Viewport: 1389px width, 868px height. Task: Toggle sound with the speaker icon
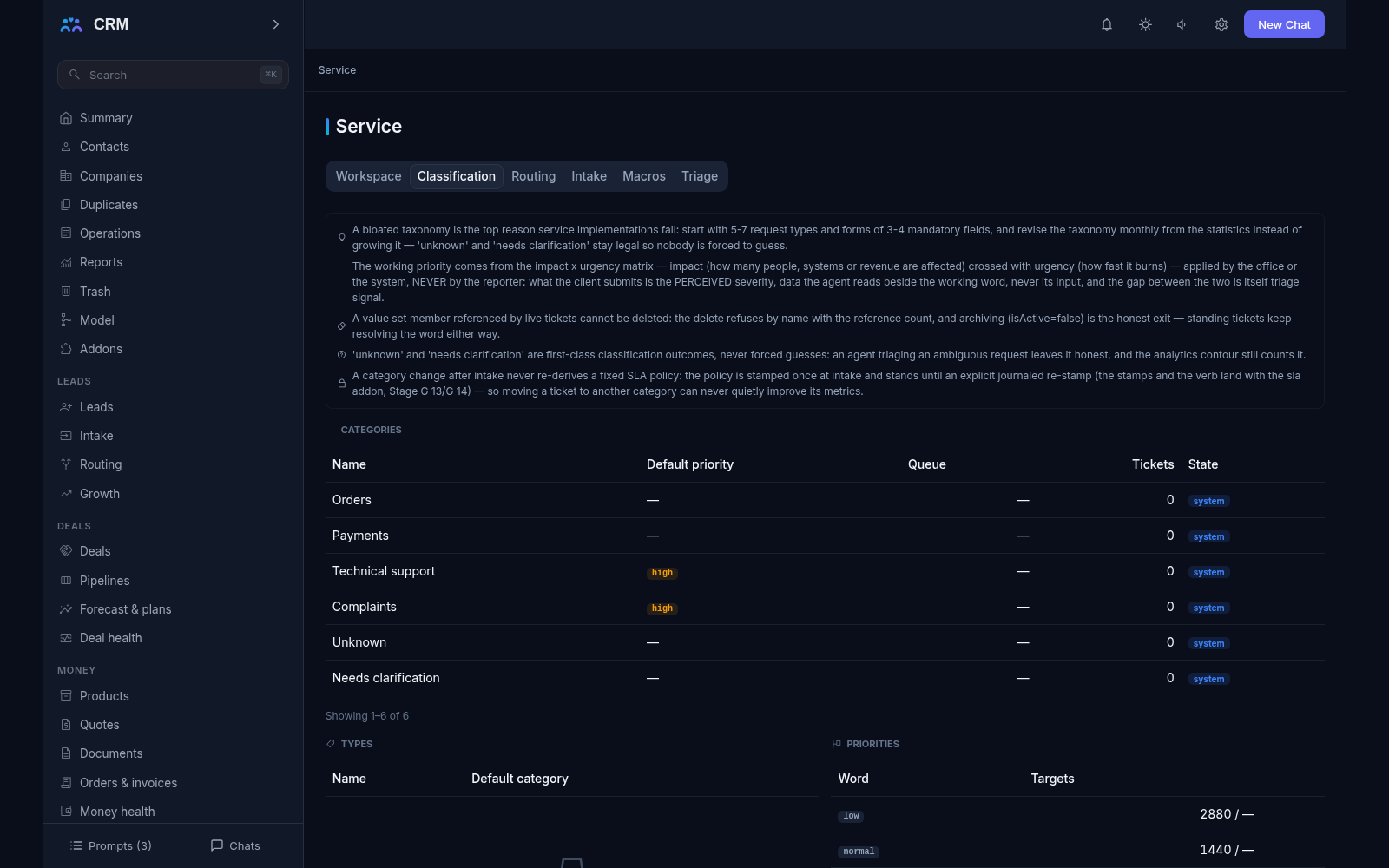pos(1182,24)
